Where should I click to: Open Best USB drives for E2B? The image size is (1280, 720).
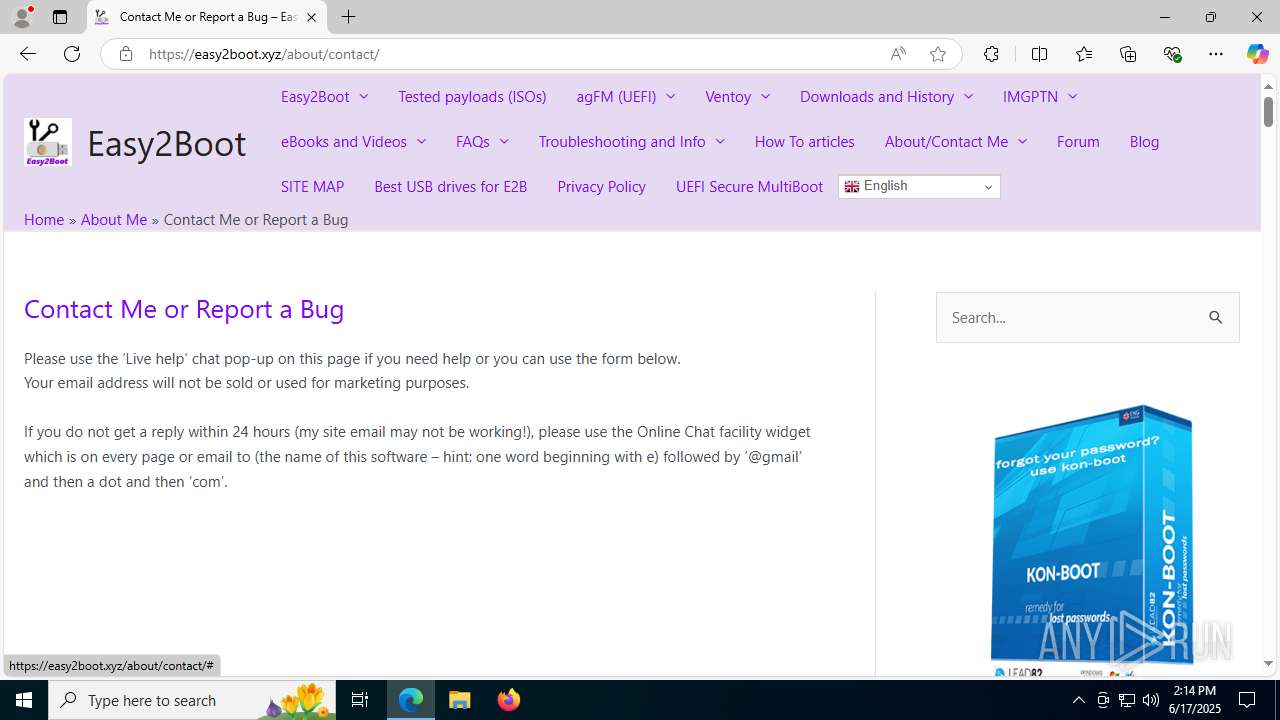pyautogui.click(x=450, y=186)
